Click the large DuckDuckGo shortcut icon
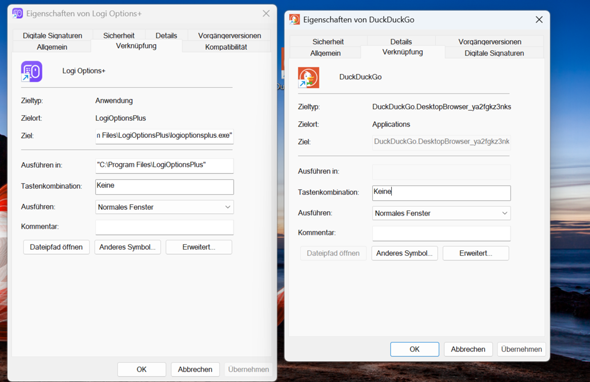This screenshot has width=590, height=382. (309, 78)
